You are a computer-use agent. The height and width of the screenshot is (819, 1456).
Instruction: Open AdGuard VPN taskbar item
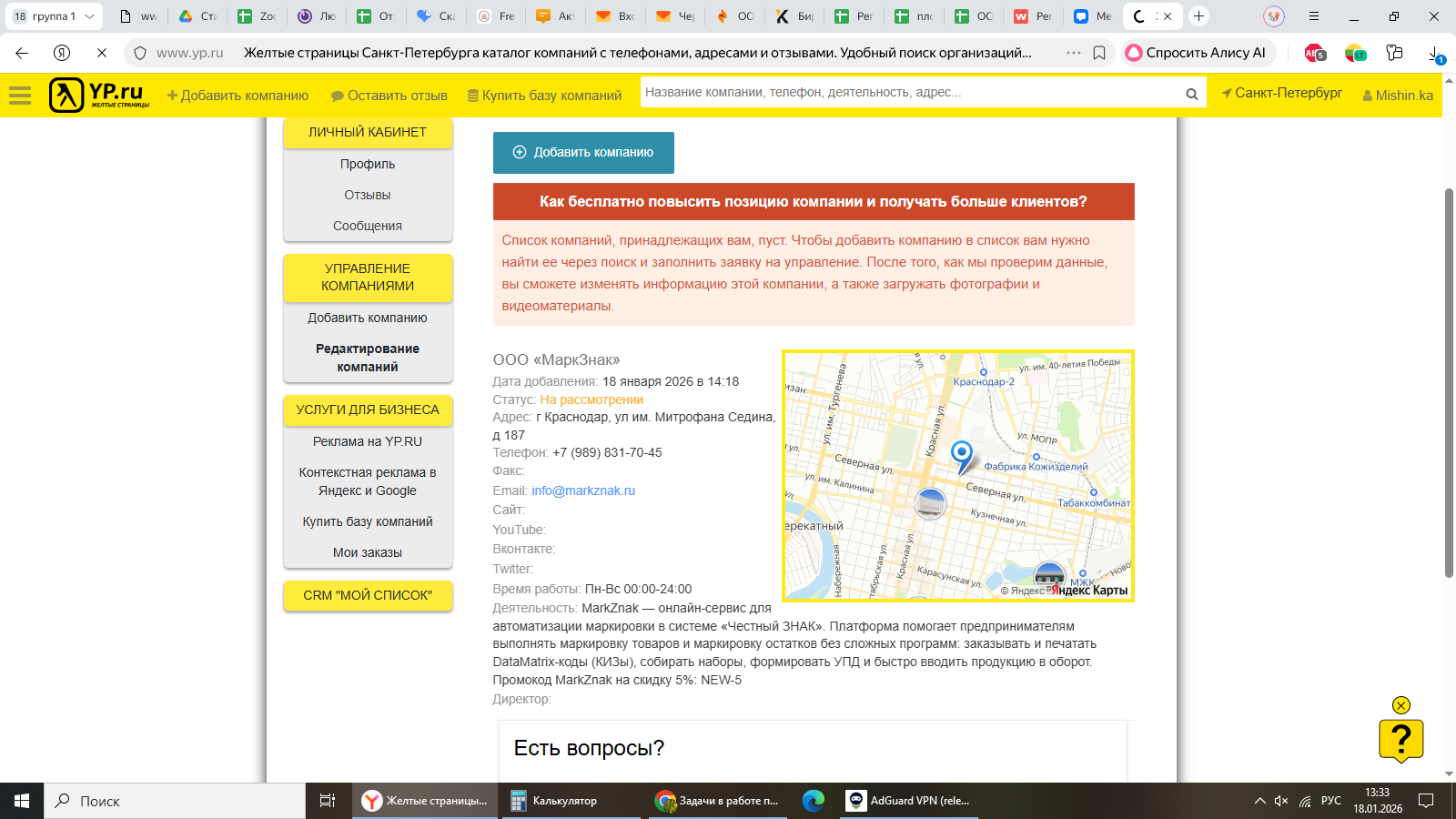910,801
